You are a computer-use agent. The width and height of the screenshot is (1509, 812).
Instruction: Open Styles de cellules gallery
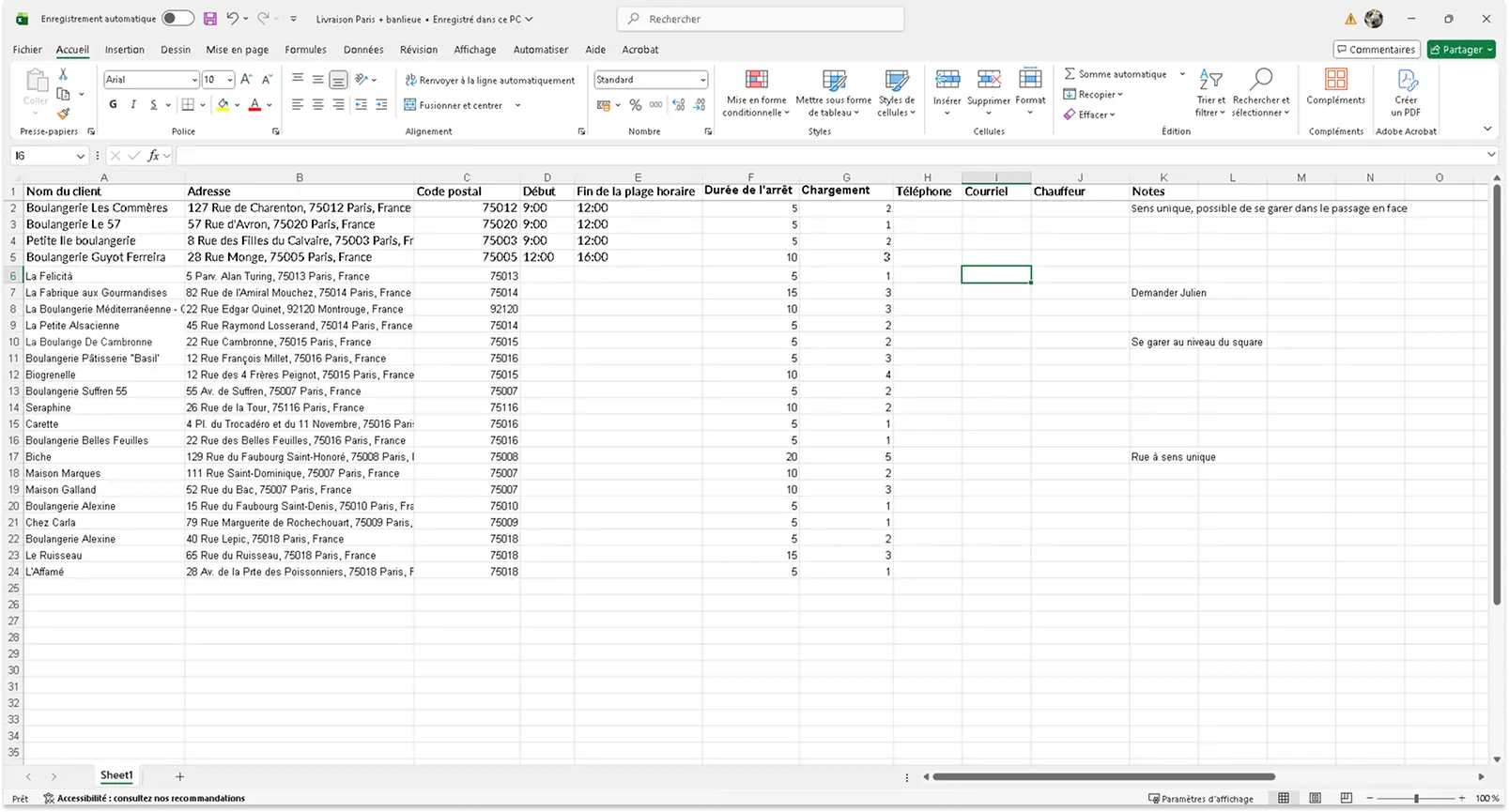897,92
